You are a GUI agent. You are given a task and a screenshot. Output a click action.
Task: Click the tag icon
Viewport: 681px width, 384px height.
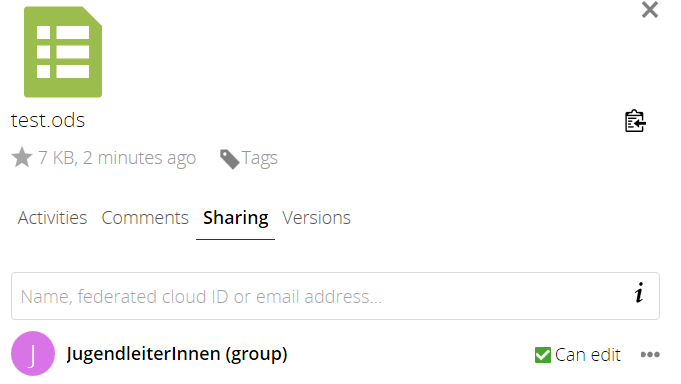click(x=229, y=159)
